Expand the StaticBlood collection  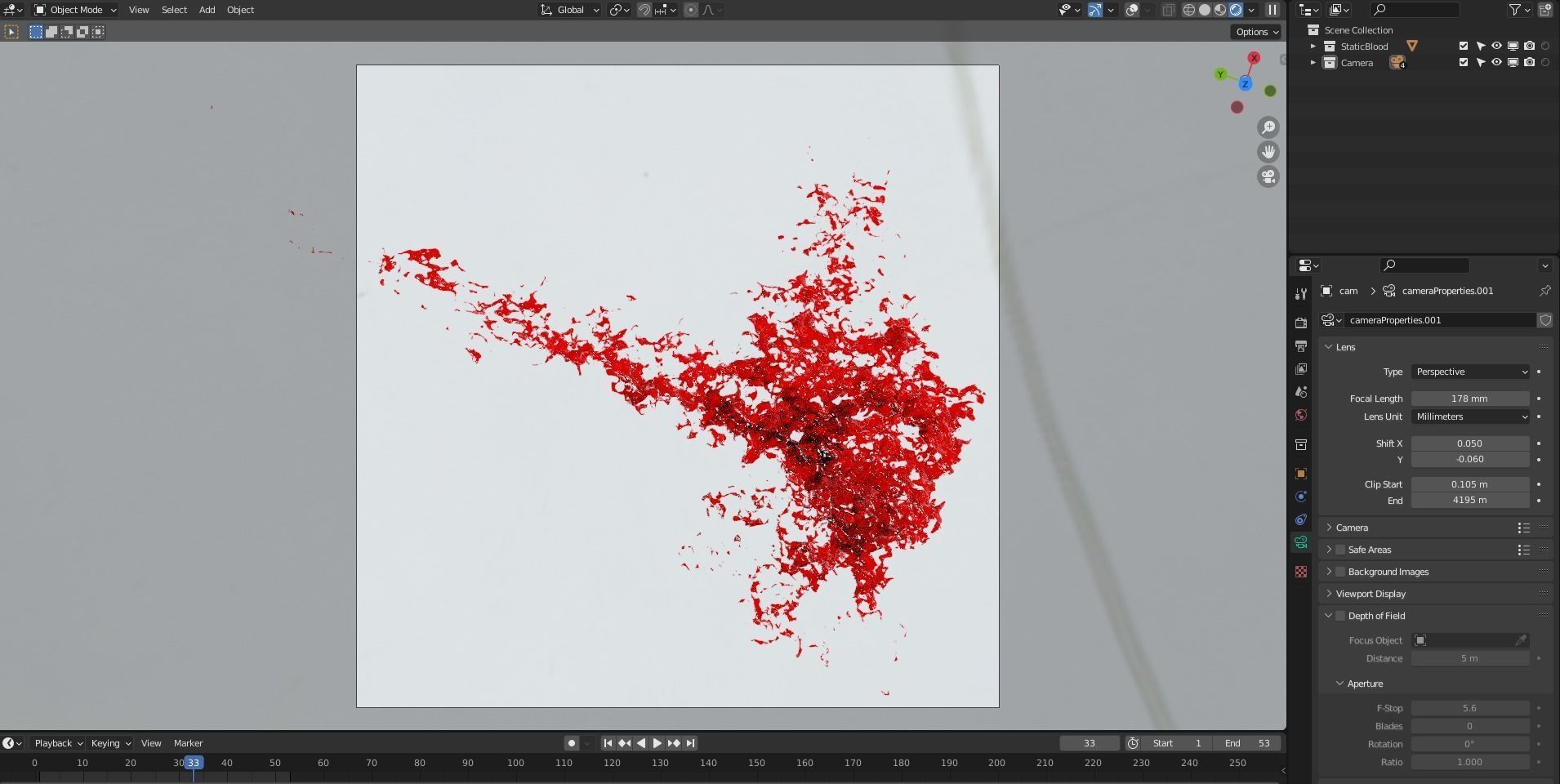[x=1313, y=47]
